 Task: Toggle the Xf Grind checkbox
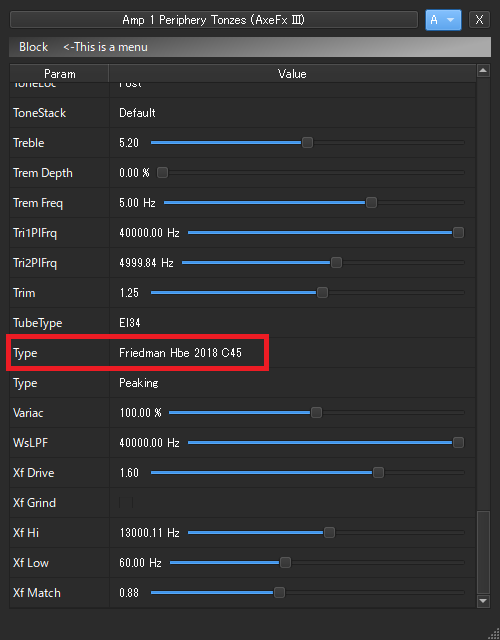pyautogui.click(x=126, y=502)
